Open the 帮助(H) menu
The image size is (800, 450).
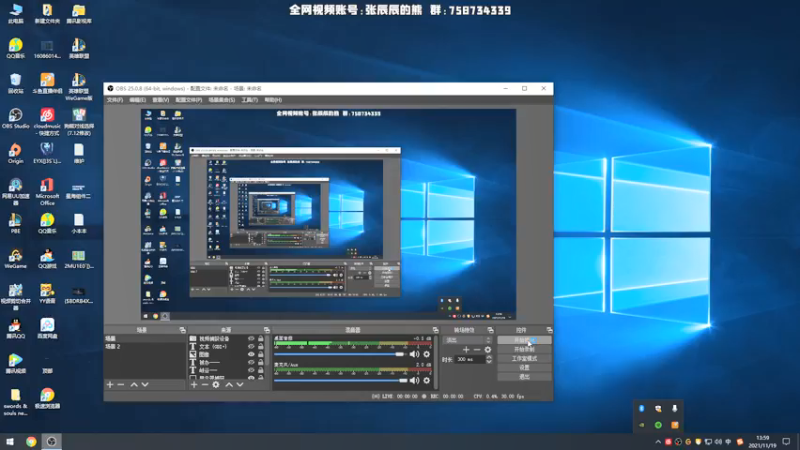tap(273, 100)
